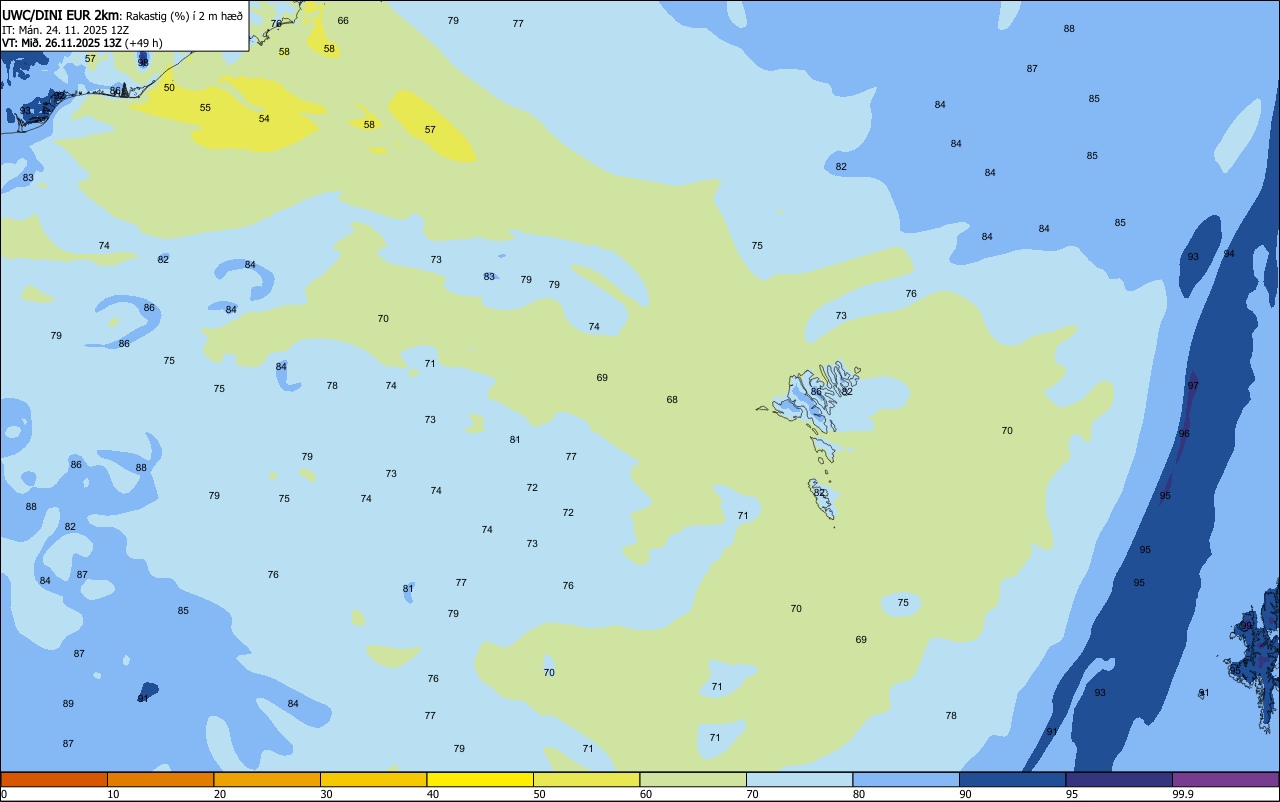Viewport: 1280px width, 802px height.
Task: Click the 10–20 orange legend swatch
Action: click(x=160, y=779)
